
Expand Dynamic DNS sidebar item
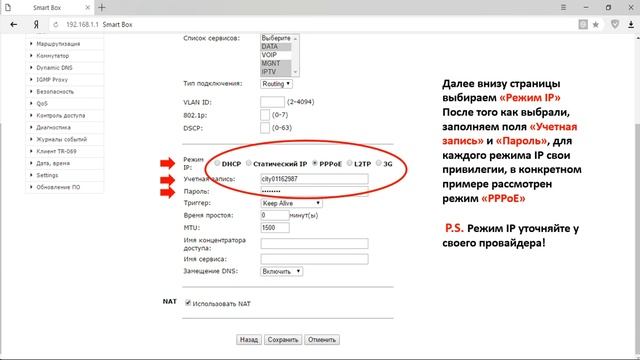point(54,68)
